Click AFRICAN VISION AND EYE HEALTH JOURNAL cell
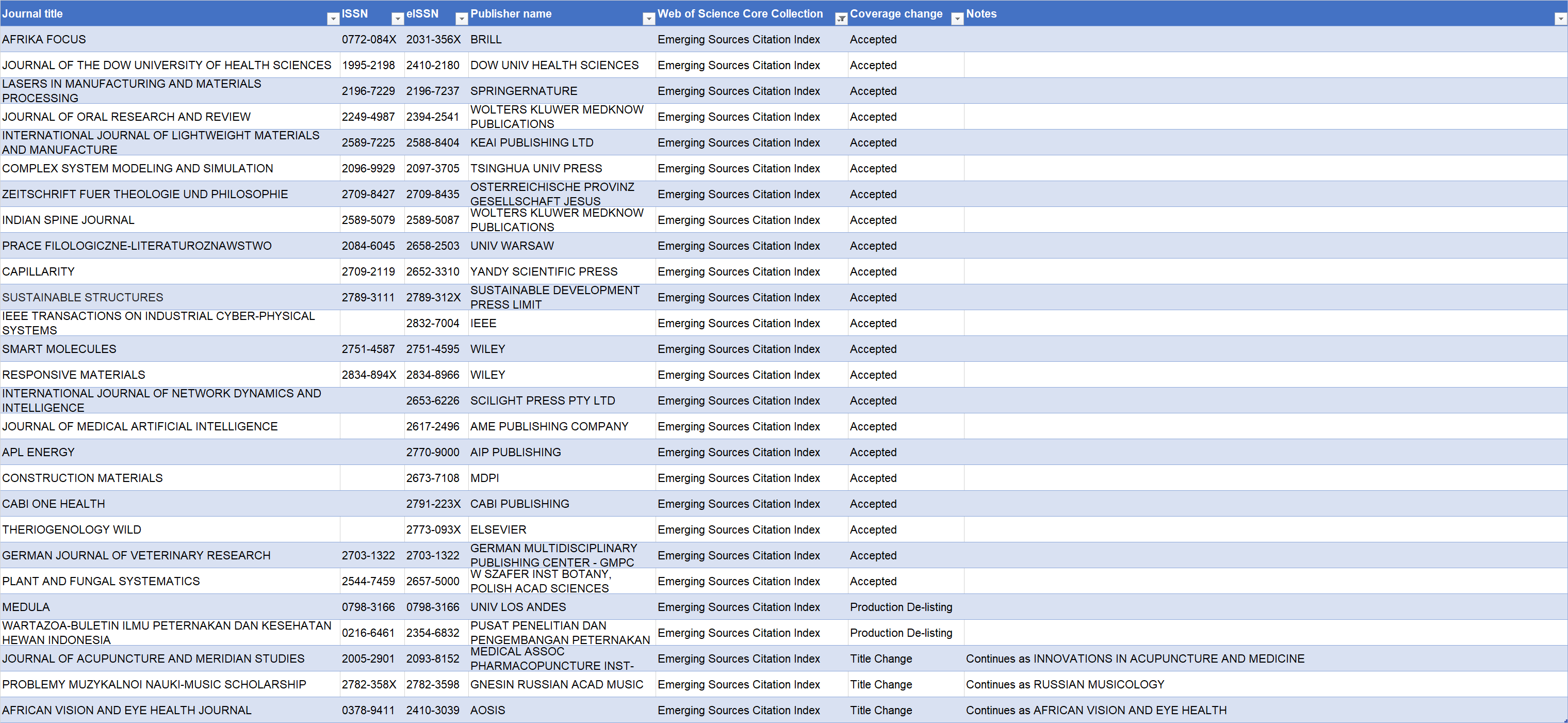The height and width of the screenshot is (723, 1568). (x=170, y=710)
